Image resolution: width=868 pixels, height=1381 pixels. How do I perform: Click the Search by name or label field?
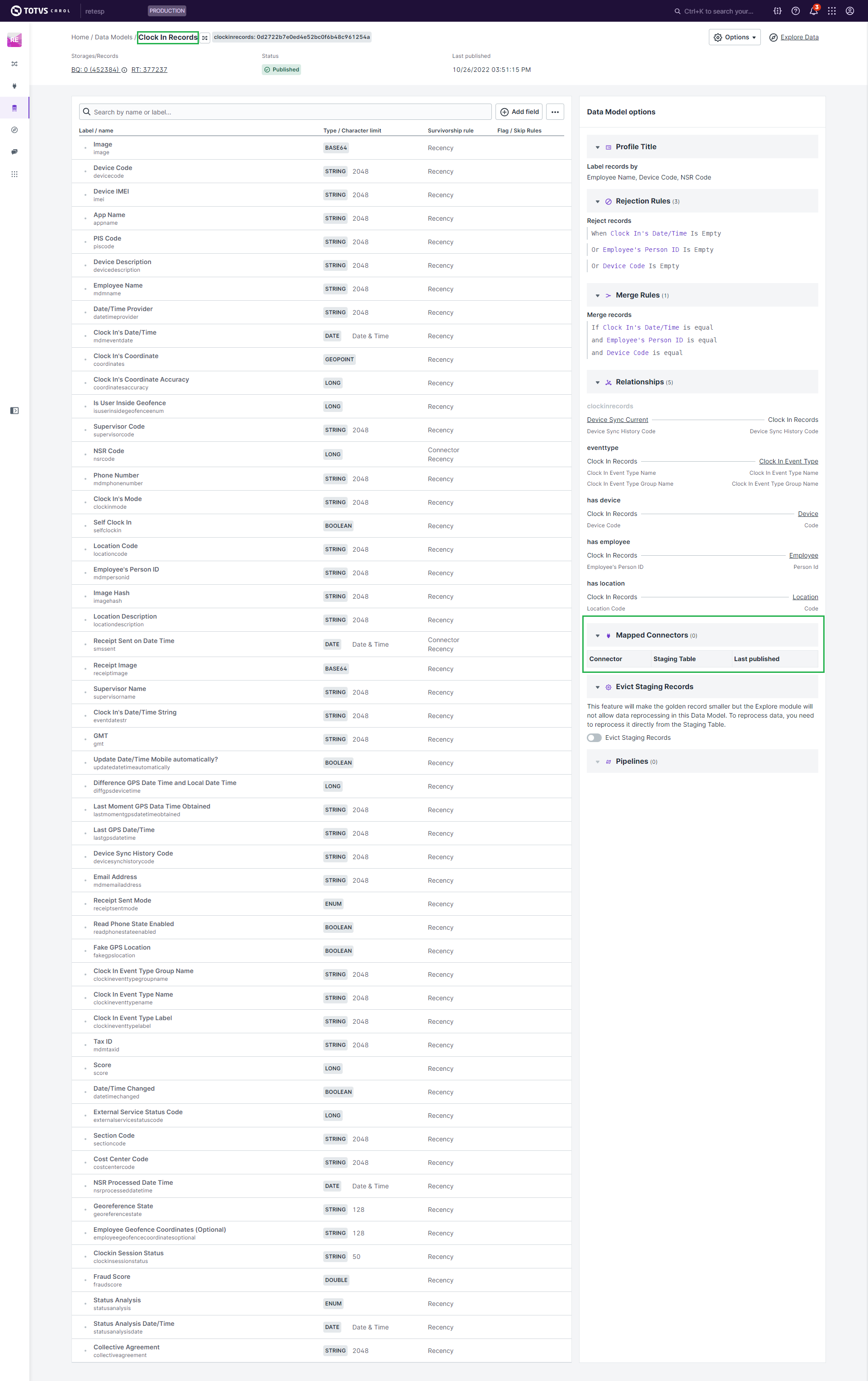(287, 112)
